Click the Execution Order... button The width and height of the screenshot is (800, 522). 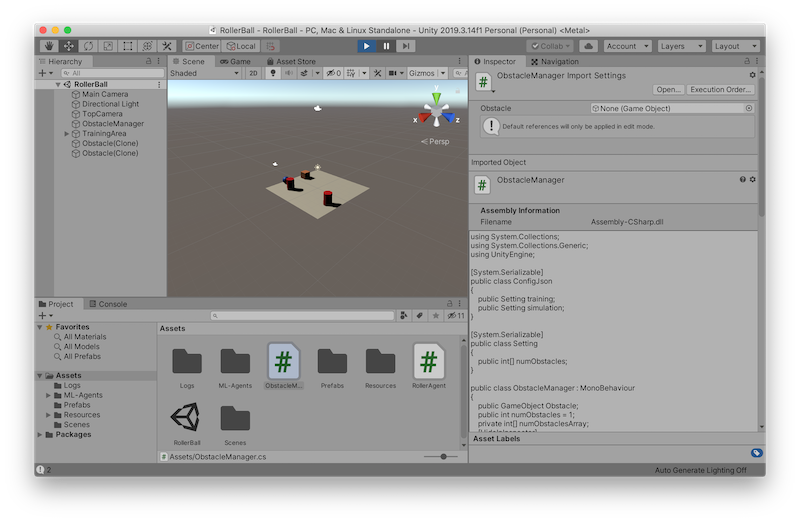720,89
